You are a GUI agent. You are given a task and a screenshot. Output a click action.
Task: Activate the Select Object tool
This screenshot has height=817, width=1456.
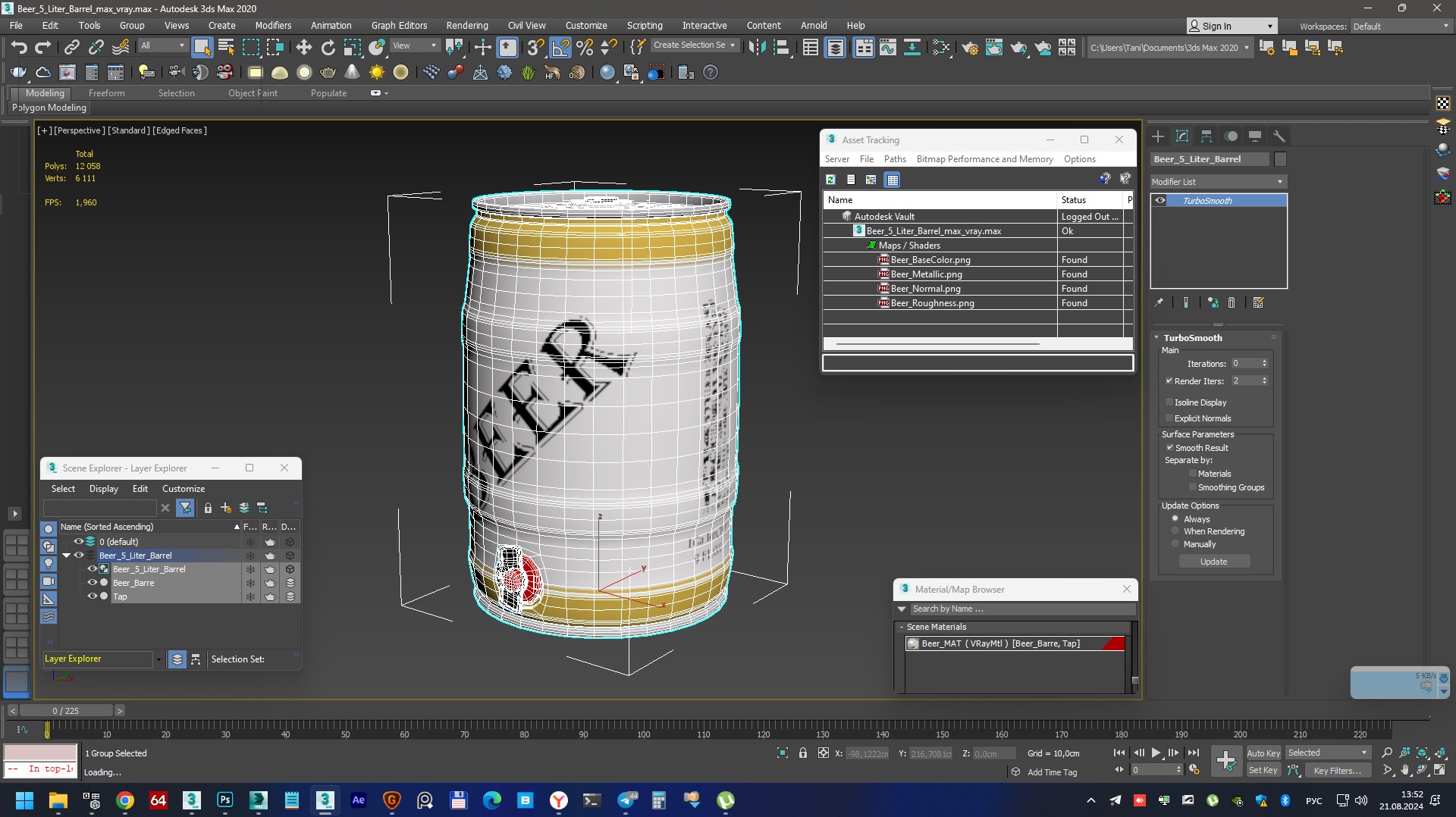pyautogui.click(x=202, y=47)
